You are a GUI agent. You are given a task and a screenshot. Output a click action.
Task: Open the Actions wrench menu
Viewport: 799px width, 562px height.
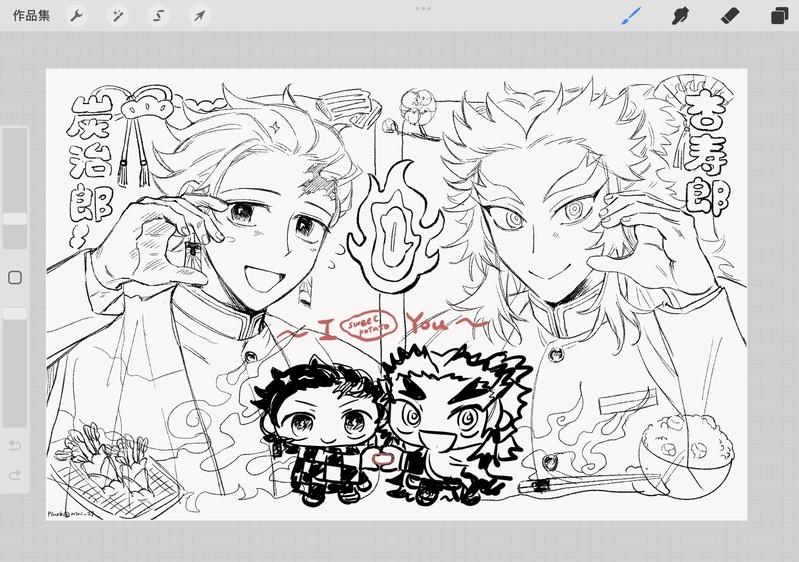point(76,16)
